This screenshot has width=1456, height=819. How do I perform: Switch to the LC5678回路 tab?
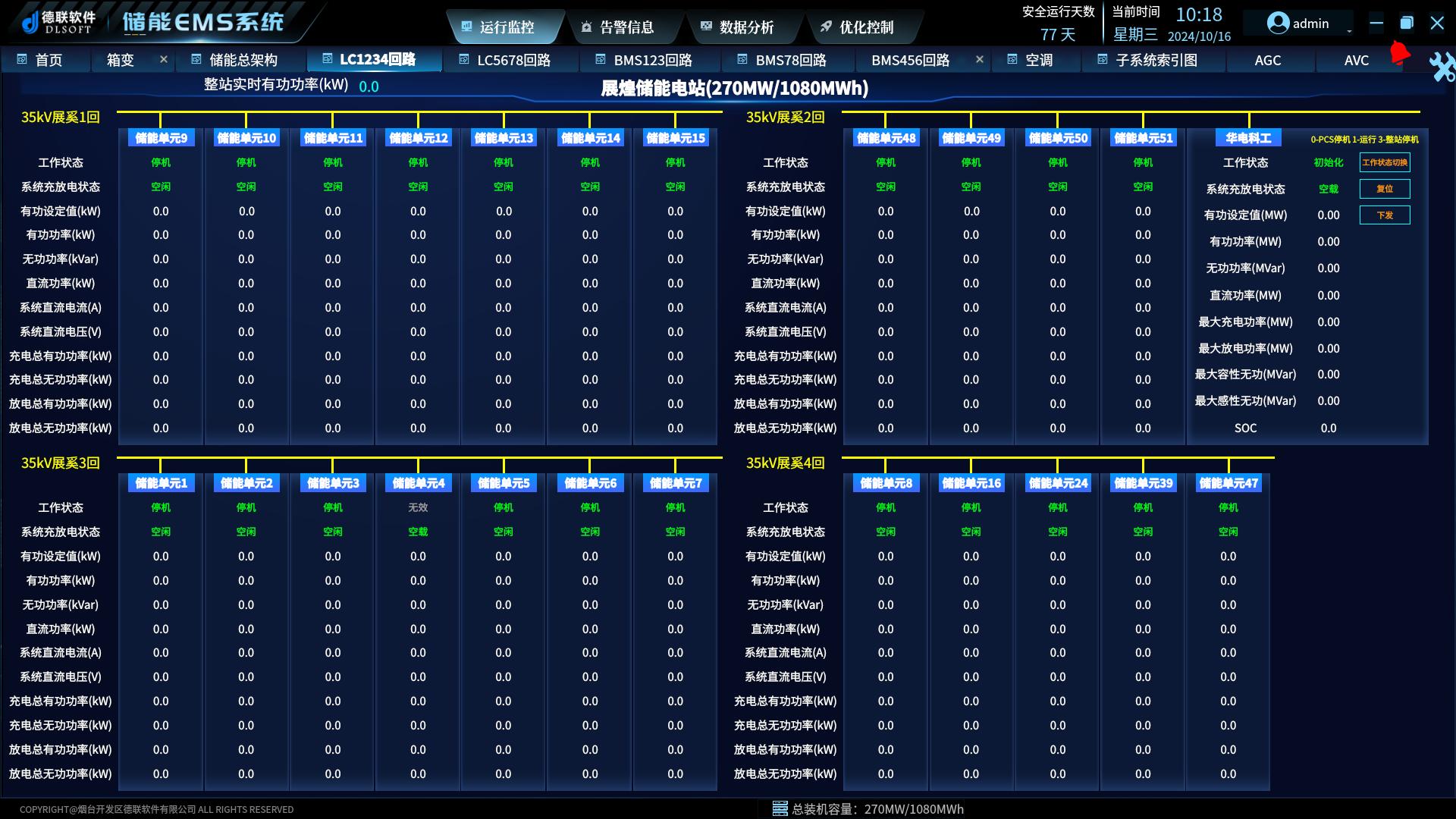point(513,60)
